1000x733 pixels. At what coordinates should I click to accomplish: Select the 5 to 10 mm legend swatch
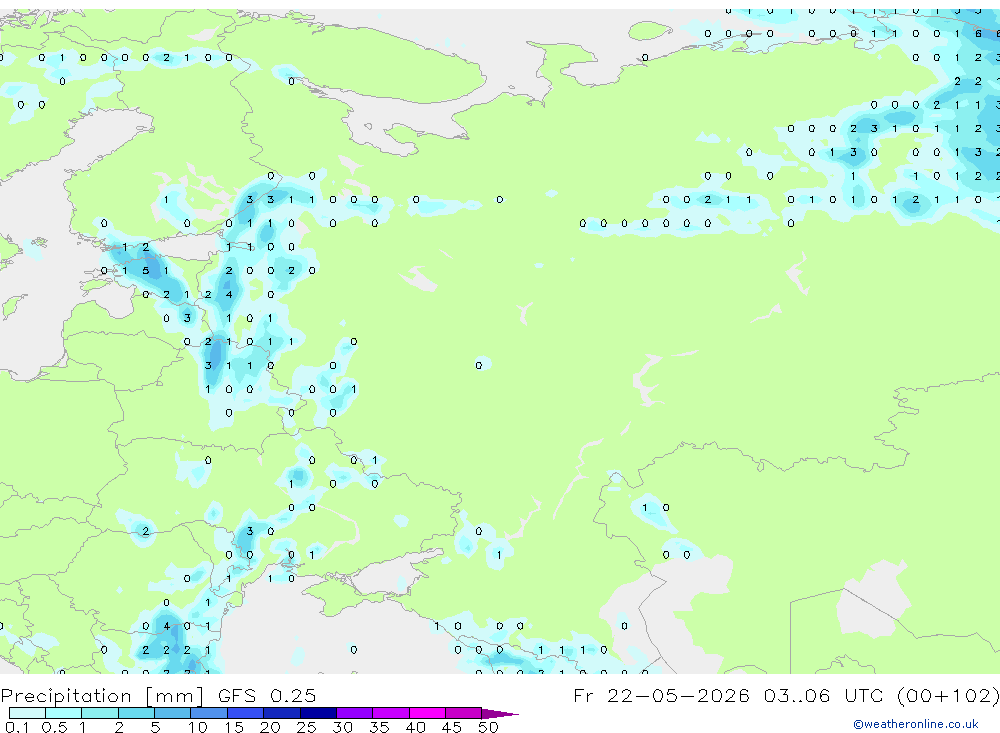pos(172,713)
